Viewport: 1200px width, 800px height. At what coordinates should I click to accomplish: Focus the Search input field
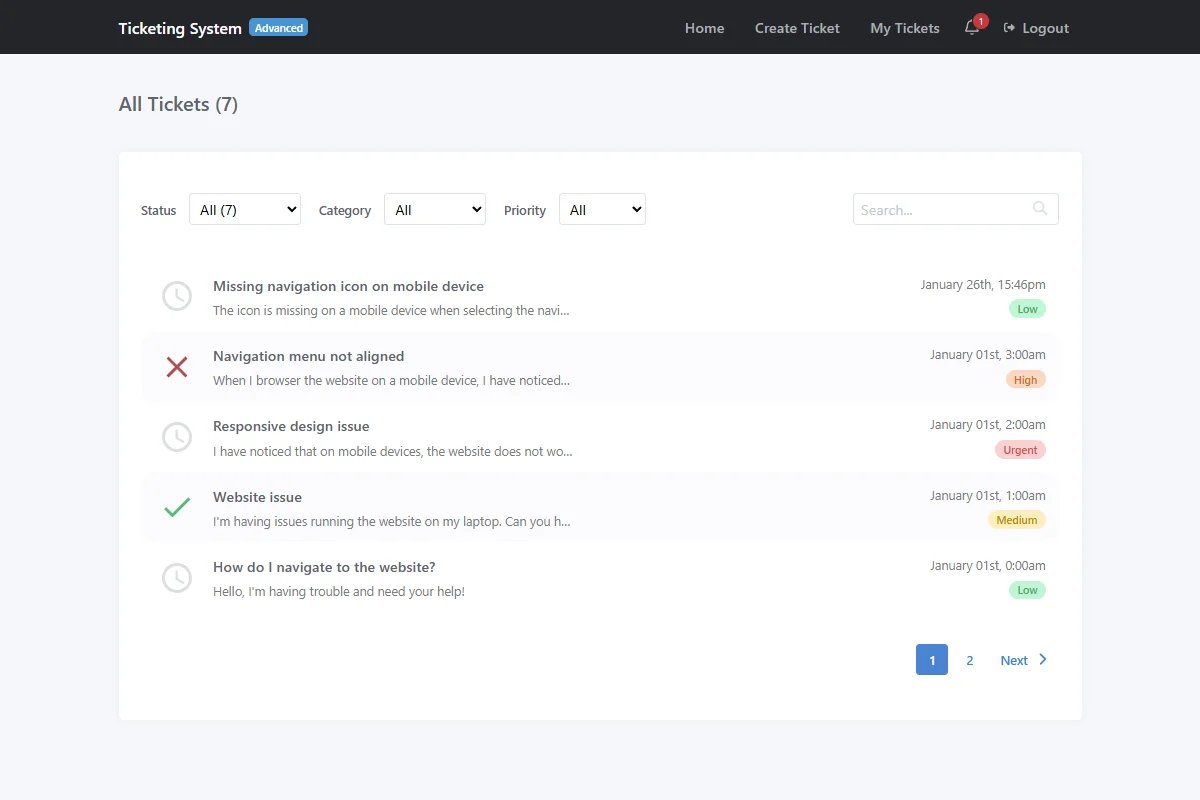pos(955,209)
